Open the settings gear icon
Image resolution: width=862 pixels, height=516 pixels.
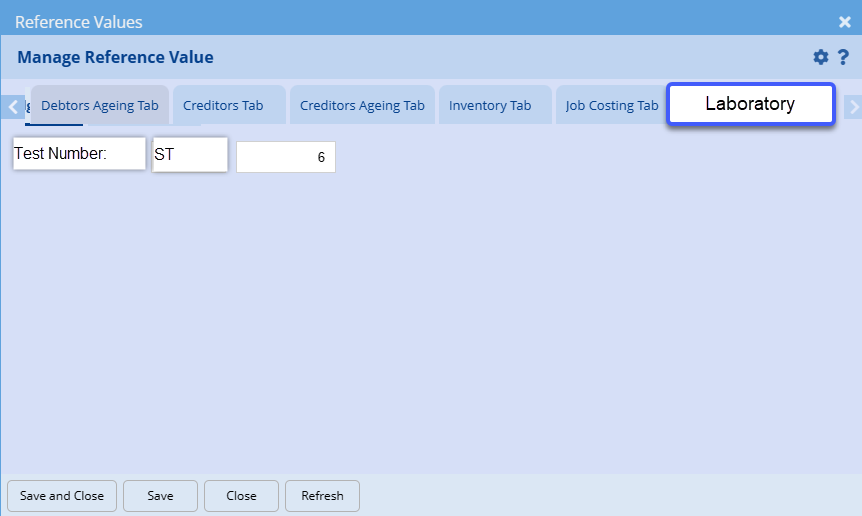point(821,57)
